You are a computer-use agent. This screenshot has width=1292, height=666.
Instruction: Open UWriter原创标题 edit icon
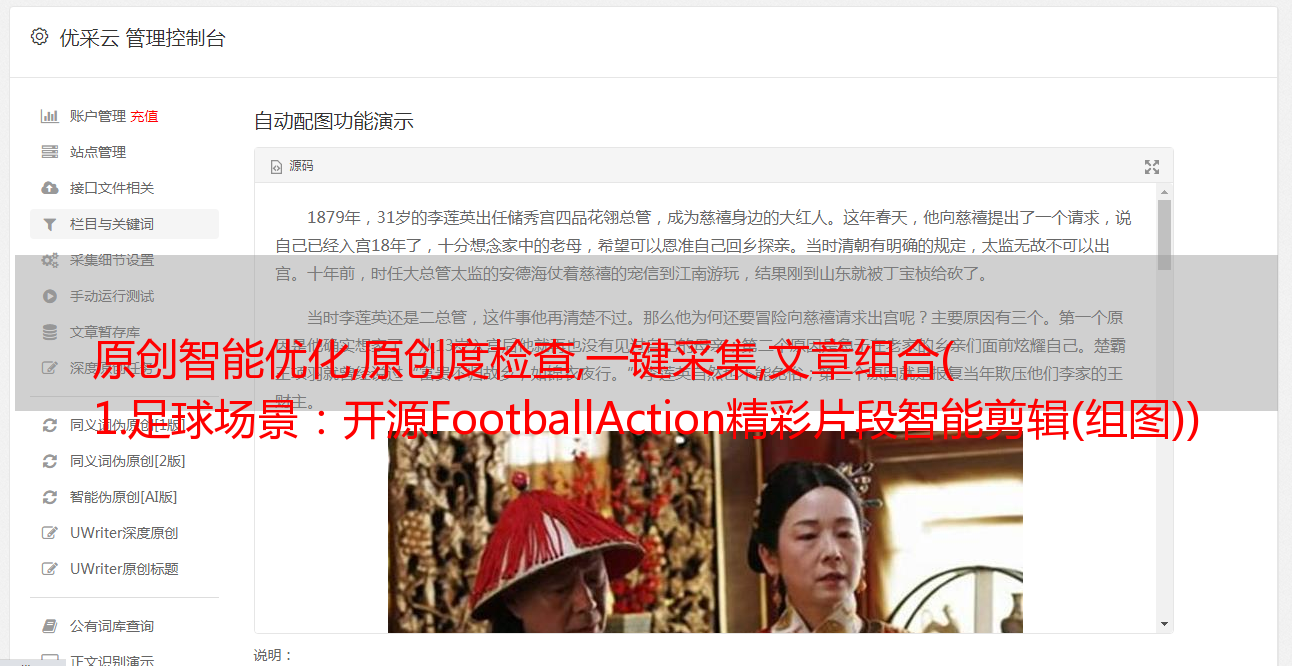click(49, 569)
